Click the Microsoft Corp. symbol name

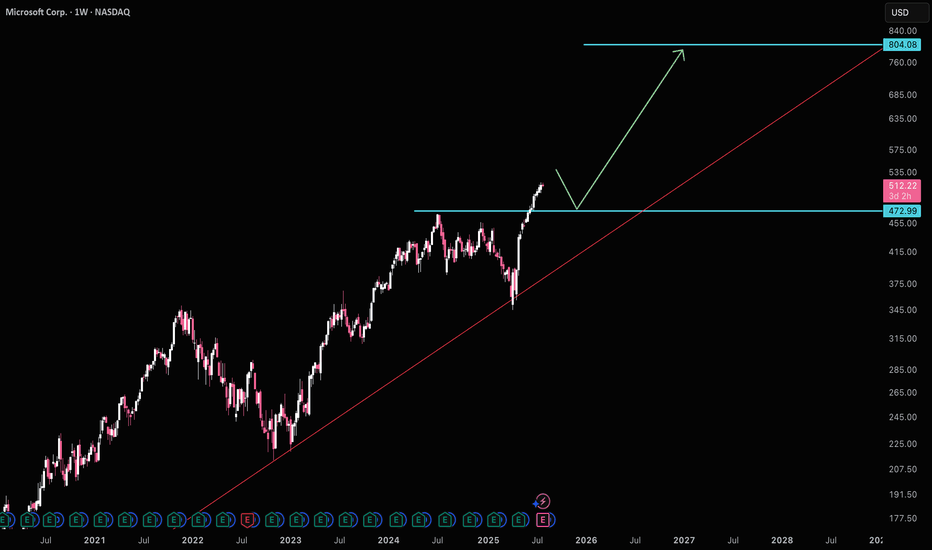pyautogui.click(x=43, y=13)
